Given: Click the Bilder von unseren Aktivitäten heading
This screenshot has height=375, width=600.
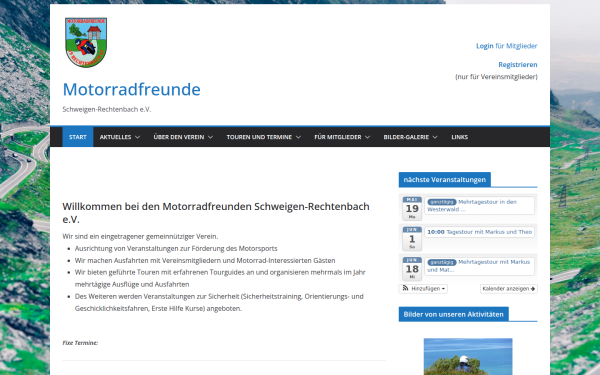Looking at the screenshot, I should [x=453, y=314].
